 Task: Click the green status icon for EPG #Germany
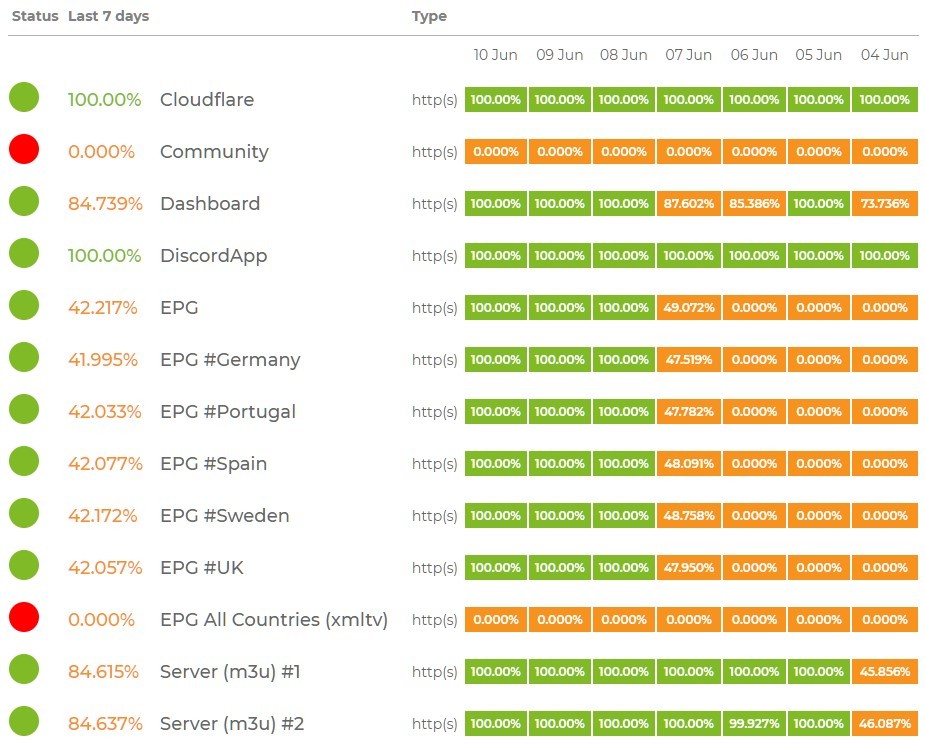coord(24,358)
